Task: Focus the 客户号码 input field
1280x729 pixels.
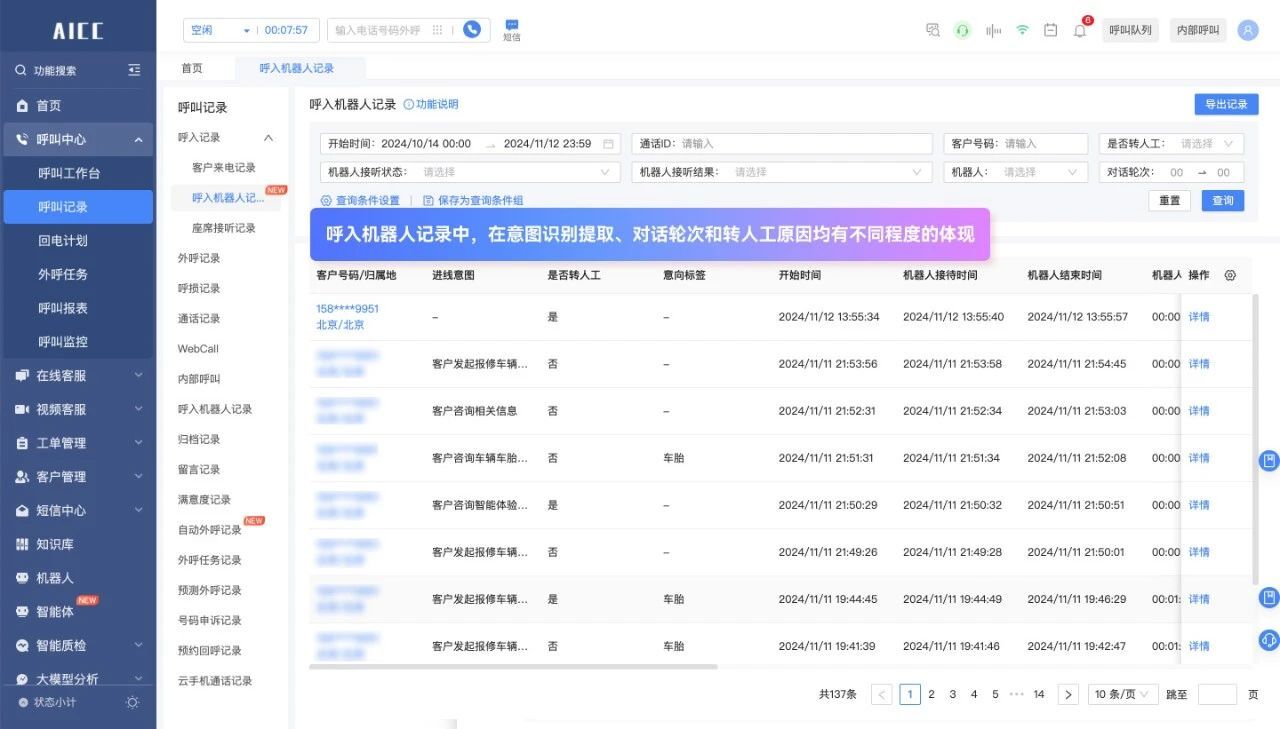Action: pyautogui.click(x=1016, y=143)
